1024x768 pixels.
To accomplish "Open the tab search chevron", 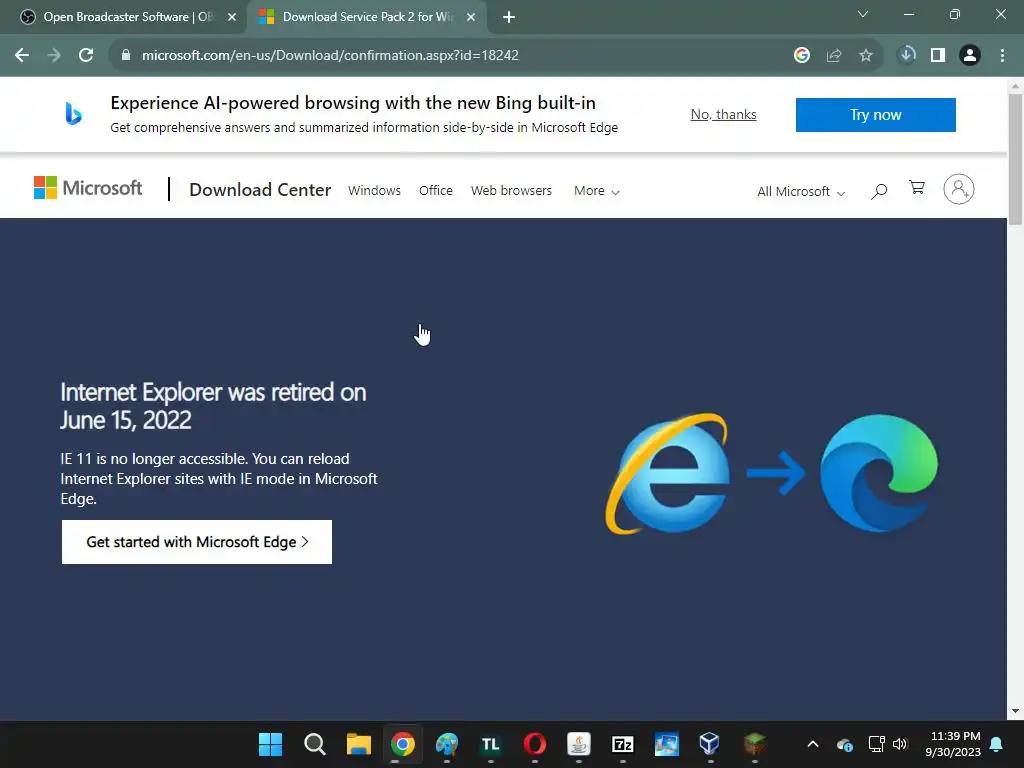I will pos(863,14).
